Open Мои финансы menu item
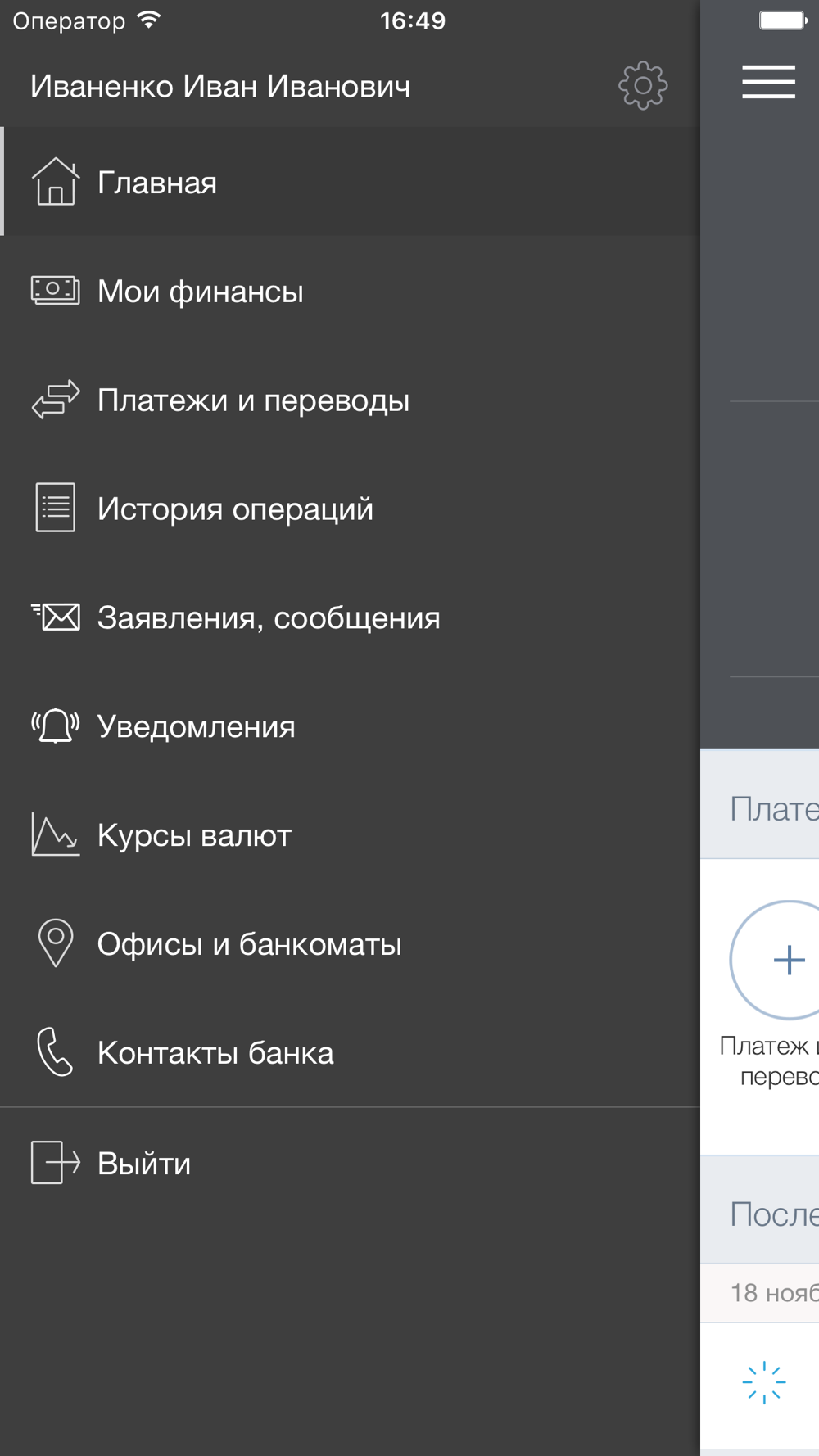This screenshot has height=1456, width=819. click(x=201, y=292)
